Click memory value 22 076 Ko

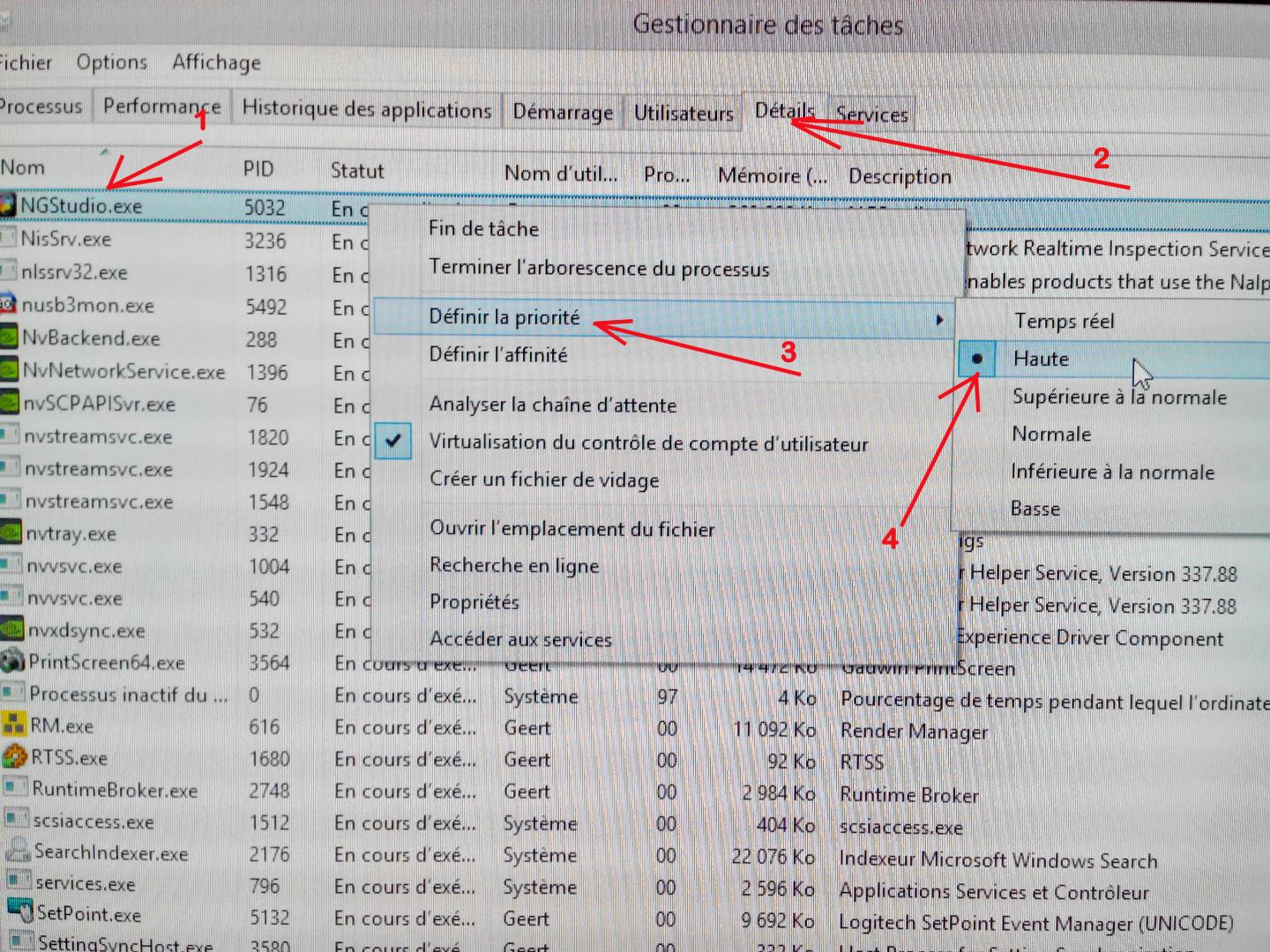[773, 857]
